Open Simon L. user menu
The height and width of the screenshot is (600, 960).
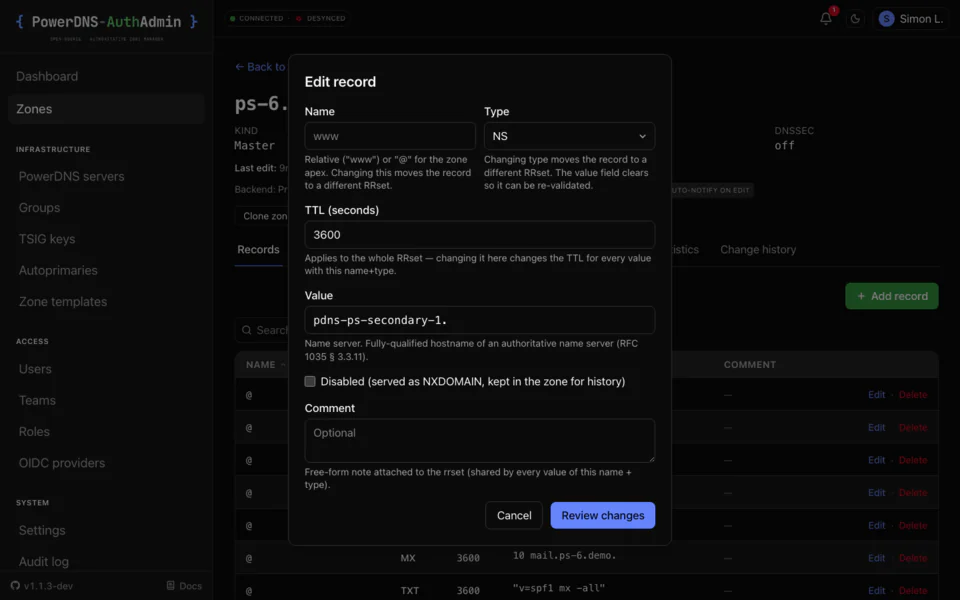tap(910, 19)
